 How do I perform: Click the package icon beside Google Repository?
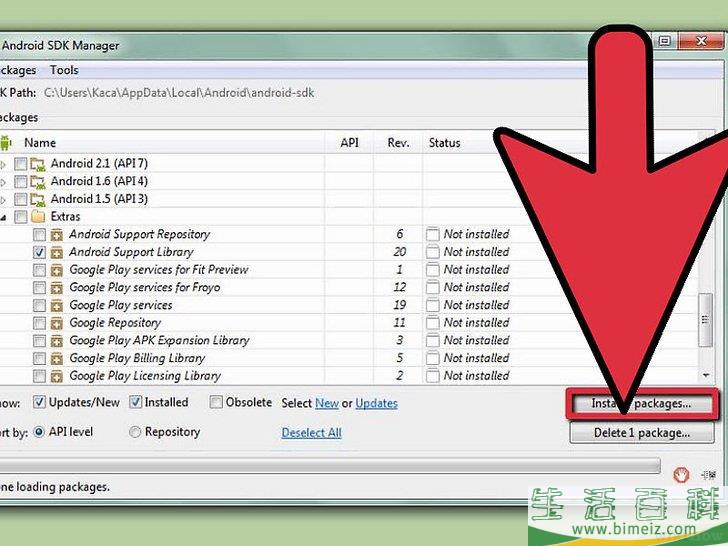(x=57, y=323)
